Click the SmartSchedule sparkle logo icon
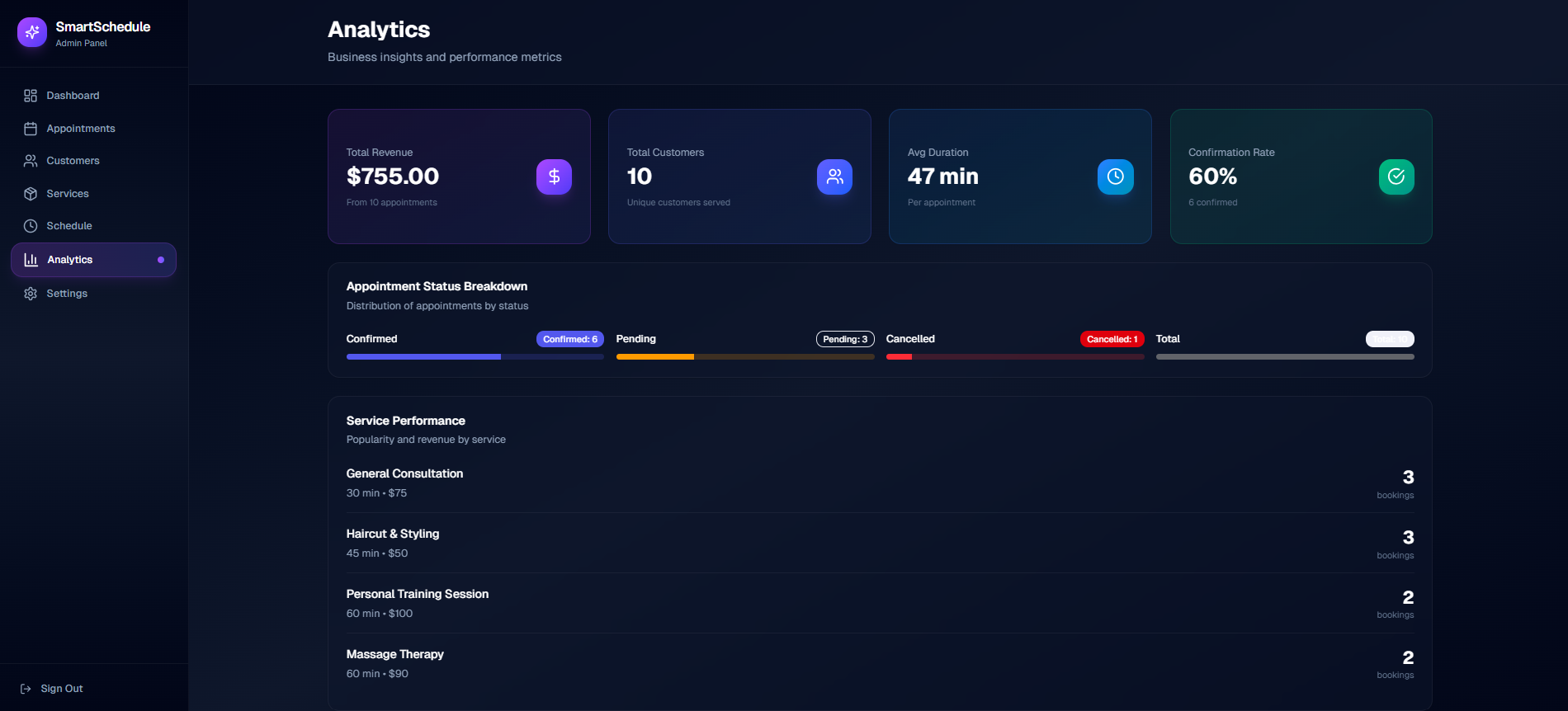Viewport: 1568px width, 711px height. coord(32,32)
